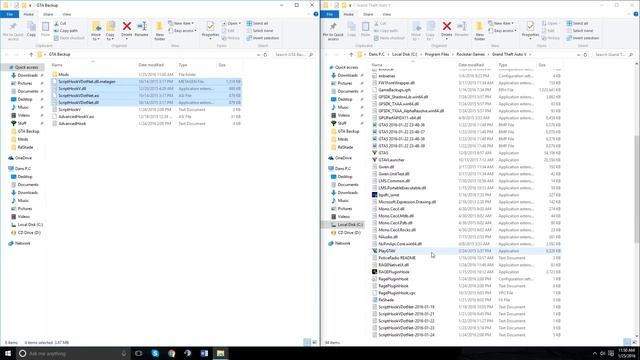Viewport: 640px width, 360px height.
Task: Click Program Files in Grand Theft Auto V breadcrumb
Action: [x=437, y=54]
